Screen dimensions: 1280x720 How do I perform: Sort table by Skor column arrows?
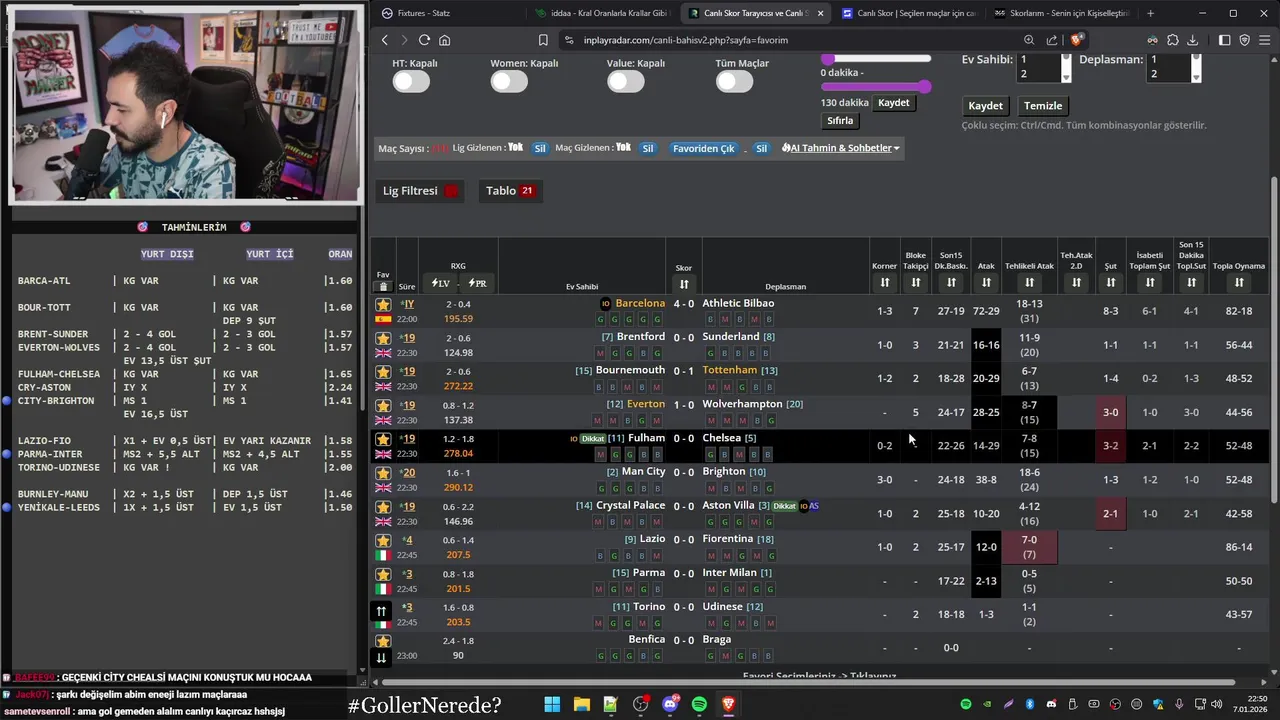[x=684, y=284]
